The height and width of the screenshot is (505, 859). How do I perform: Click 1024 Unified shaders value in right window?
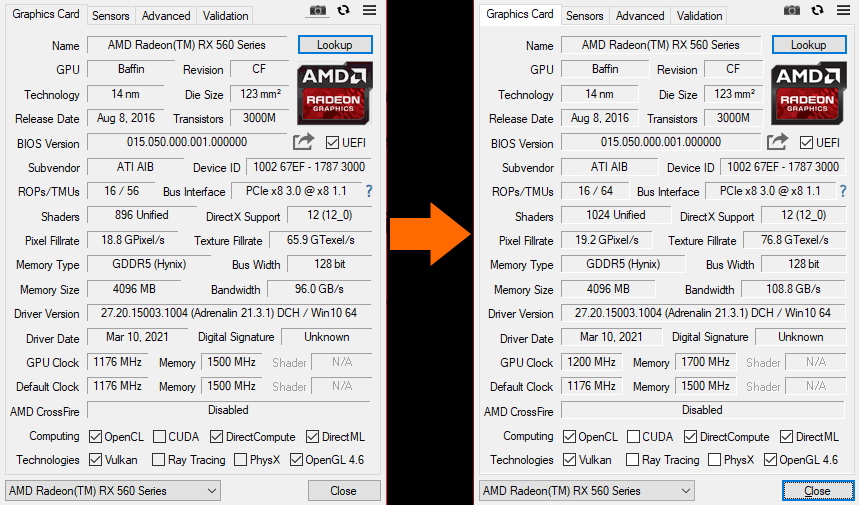616,215
